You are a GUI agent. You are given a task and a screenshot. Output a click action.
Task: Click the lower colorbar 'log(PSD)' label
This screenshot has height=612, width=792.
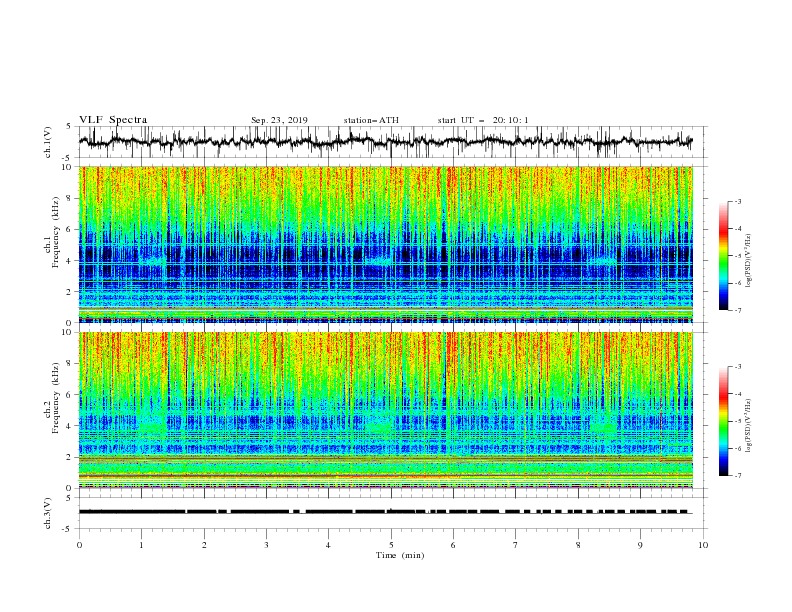coord(748,426)
